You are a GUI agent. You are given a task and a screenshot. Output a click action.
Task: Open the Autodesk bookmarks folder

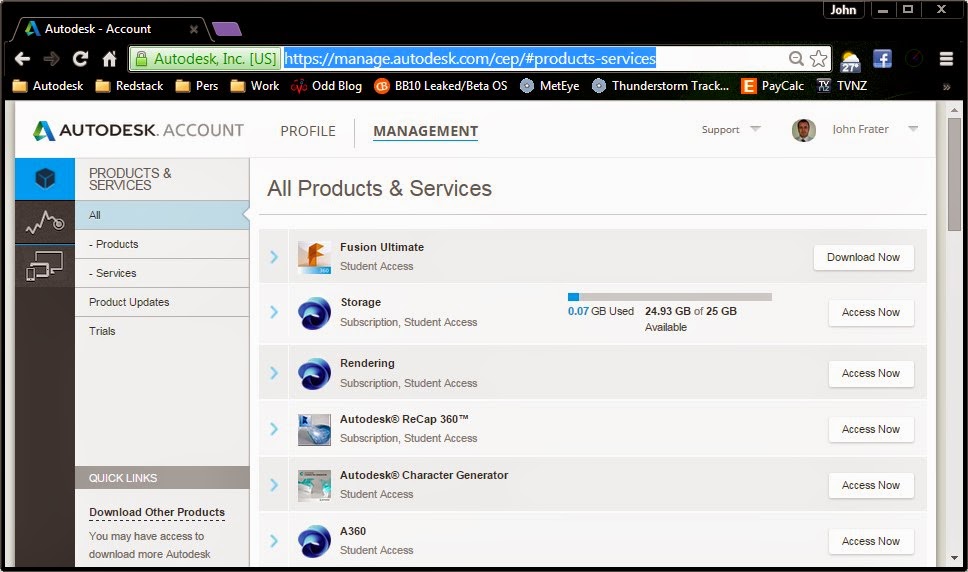(48, 86)
